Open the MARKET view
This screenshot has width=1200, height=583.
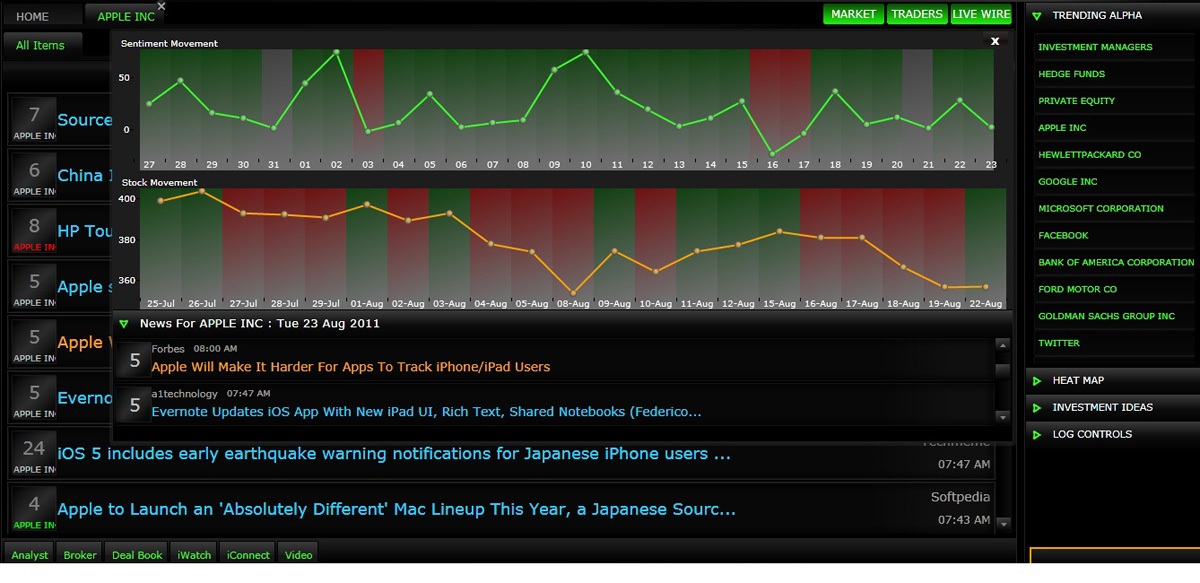[853, 14]
